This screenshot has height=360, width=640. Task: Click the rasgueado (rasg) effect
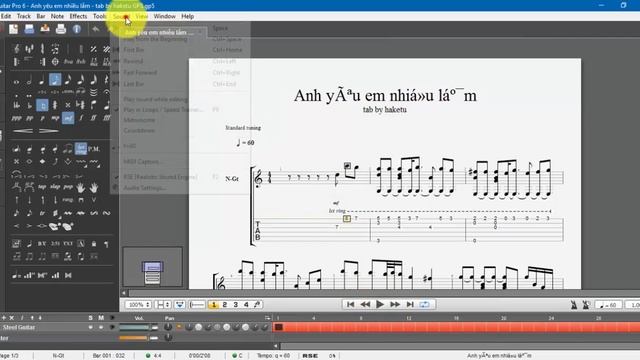point(68,200)
